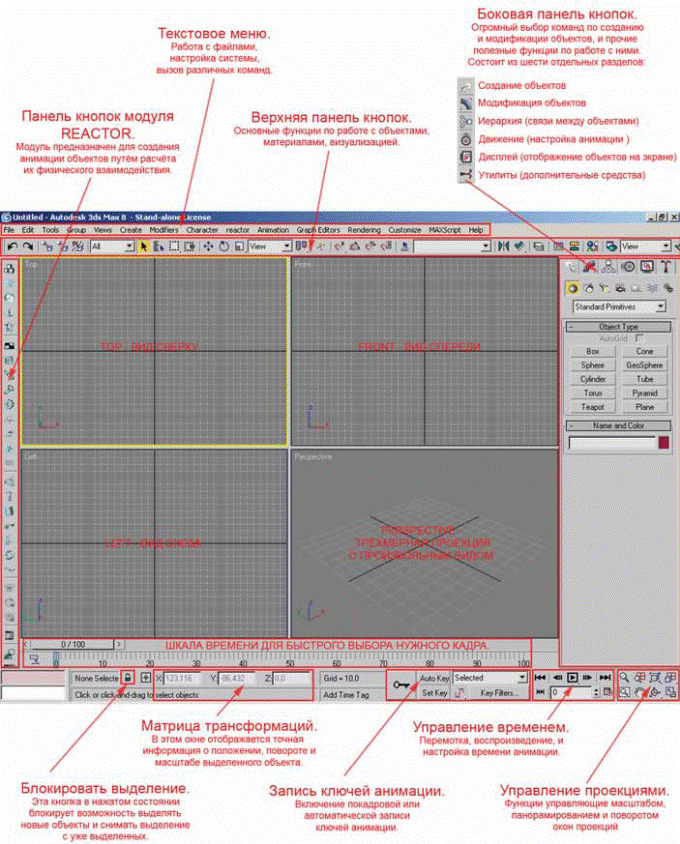Click the Key Filters button
680x844 pixels.
[x=499, y=692]
